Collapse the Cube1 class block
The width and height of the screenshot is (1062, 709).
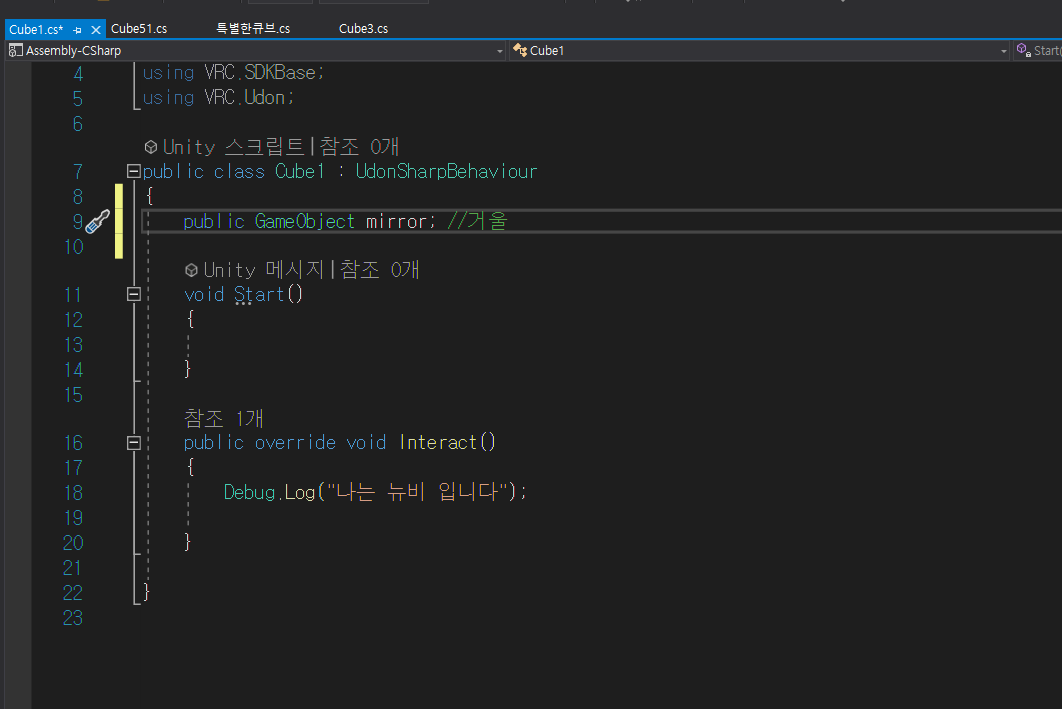click(133, 171)
